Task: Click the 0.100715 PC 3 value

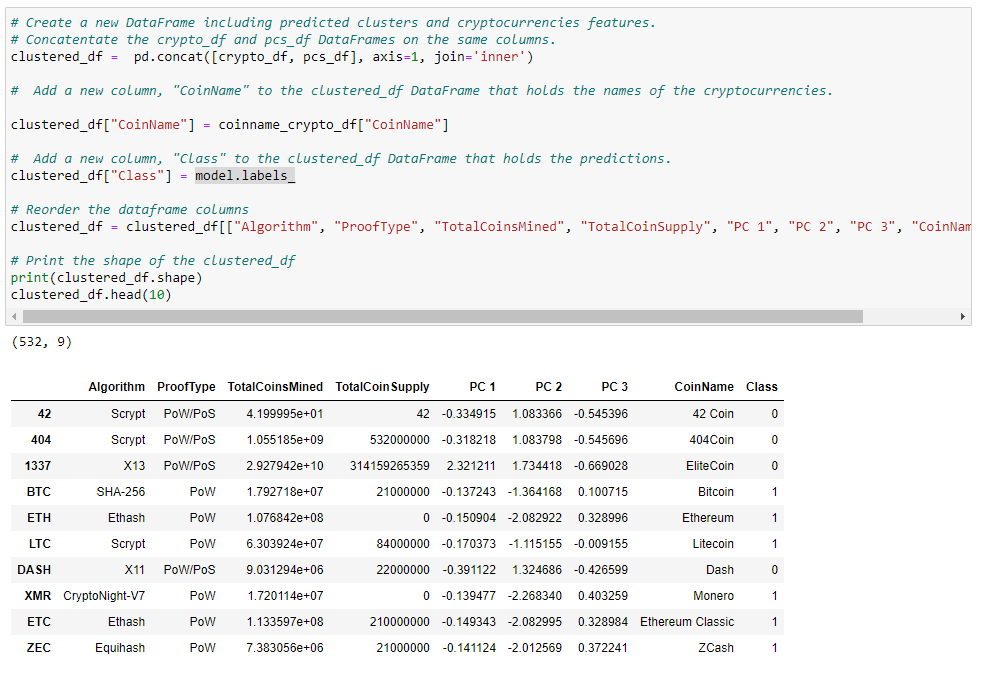Action: (x=603, y=492)
